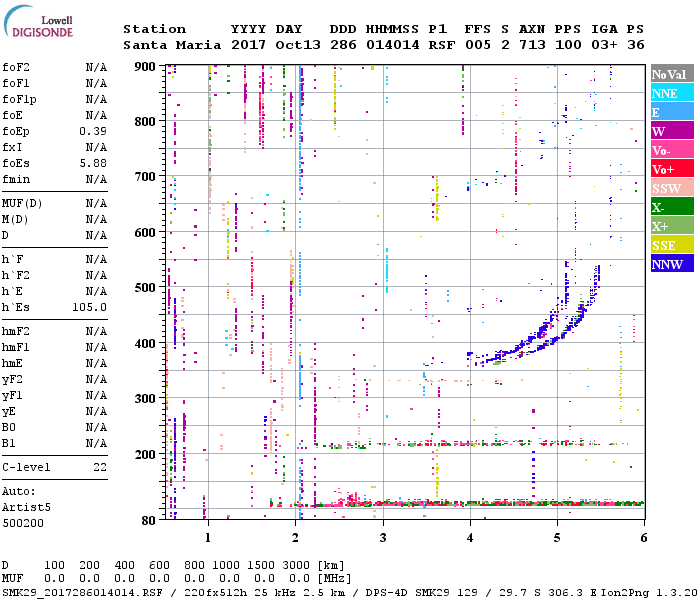Image resolution: width=700 pixels, height=600 pixels.
Task: Click the M(D) parameter label
Action: point(15,220)
